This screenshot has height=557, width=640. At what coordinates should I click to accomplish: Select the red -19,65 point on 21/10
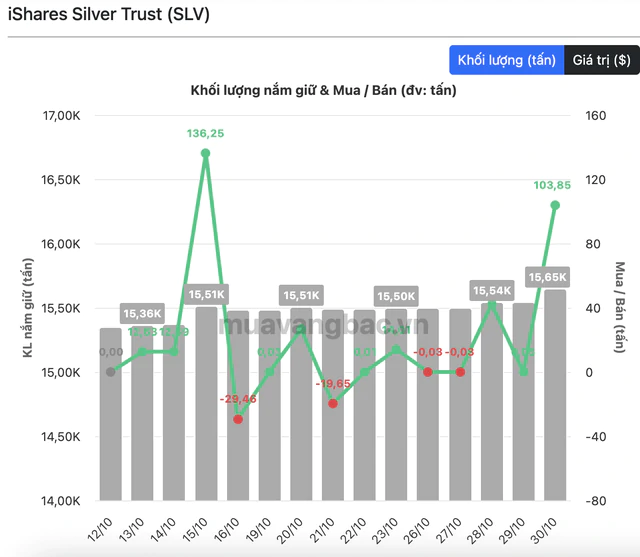click(x=333, y=404)
